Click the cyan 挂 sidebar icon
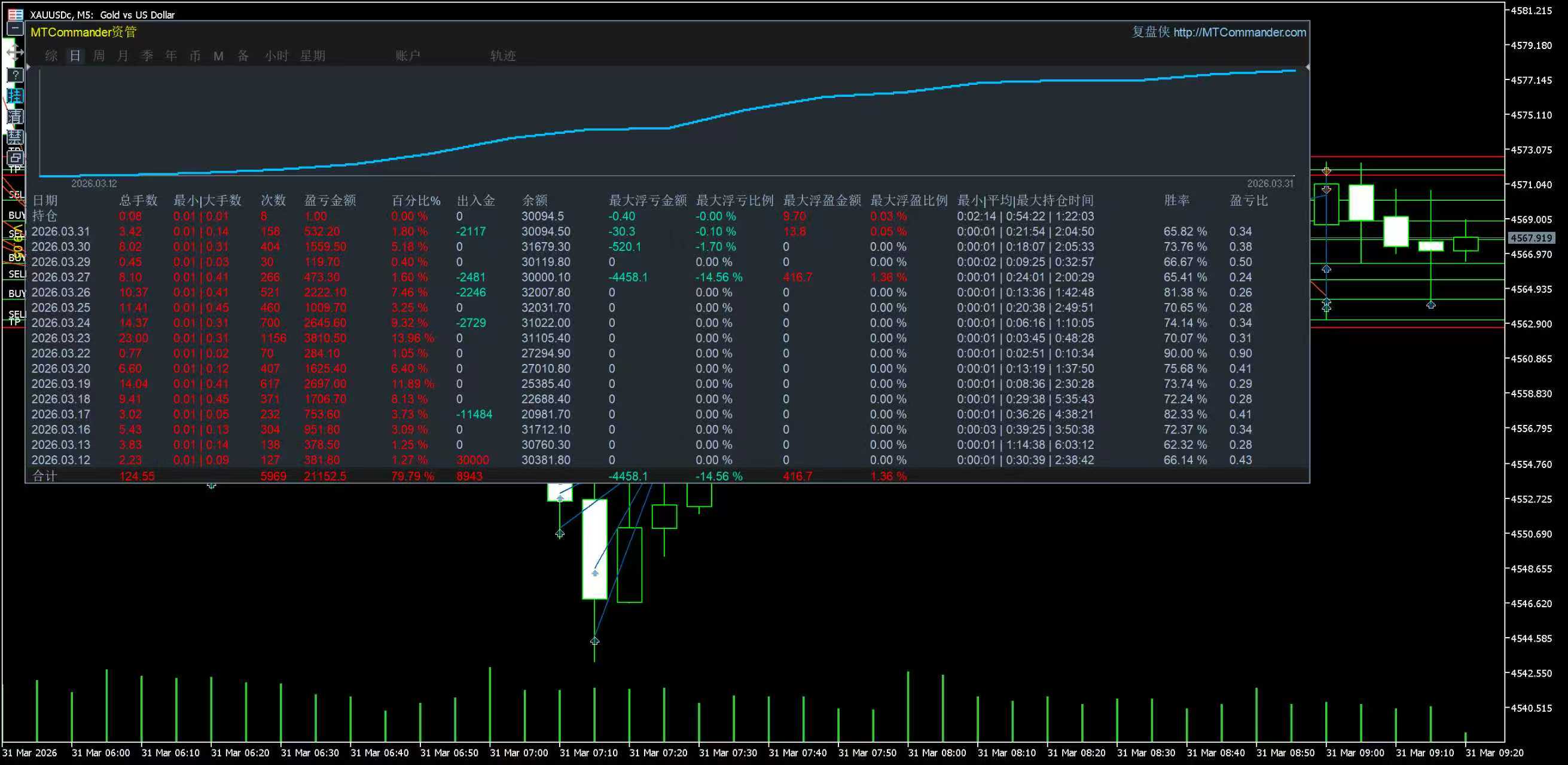The height and width of the screenshot is (765, 1568). pos(15,96)
